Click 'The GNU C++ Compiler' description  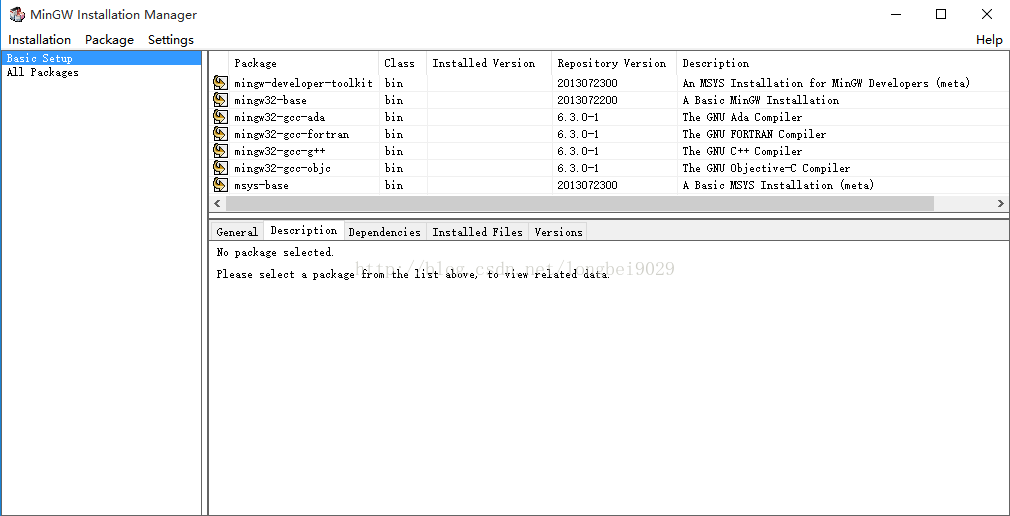tap(742, 151)
